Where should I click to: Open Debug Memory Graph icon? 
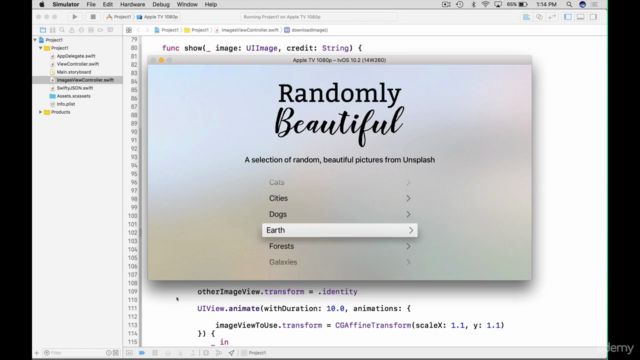tap(219, 353)
